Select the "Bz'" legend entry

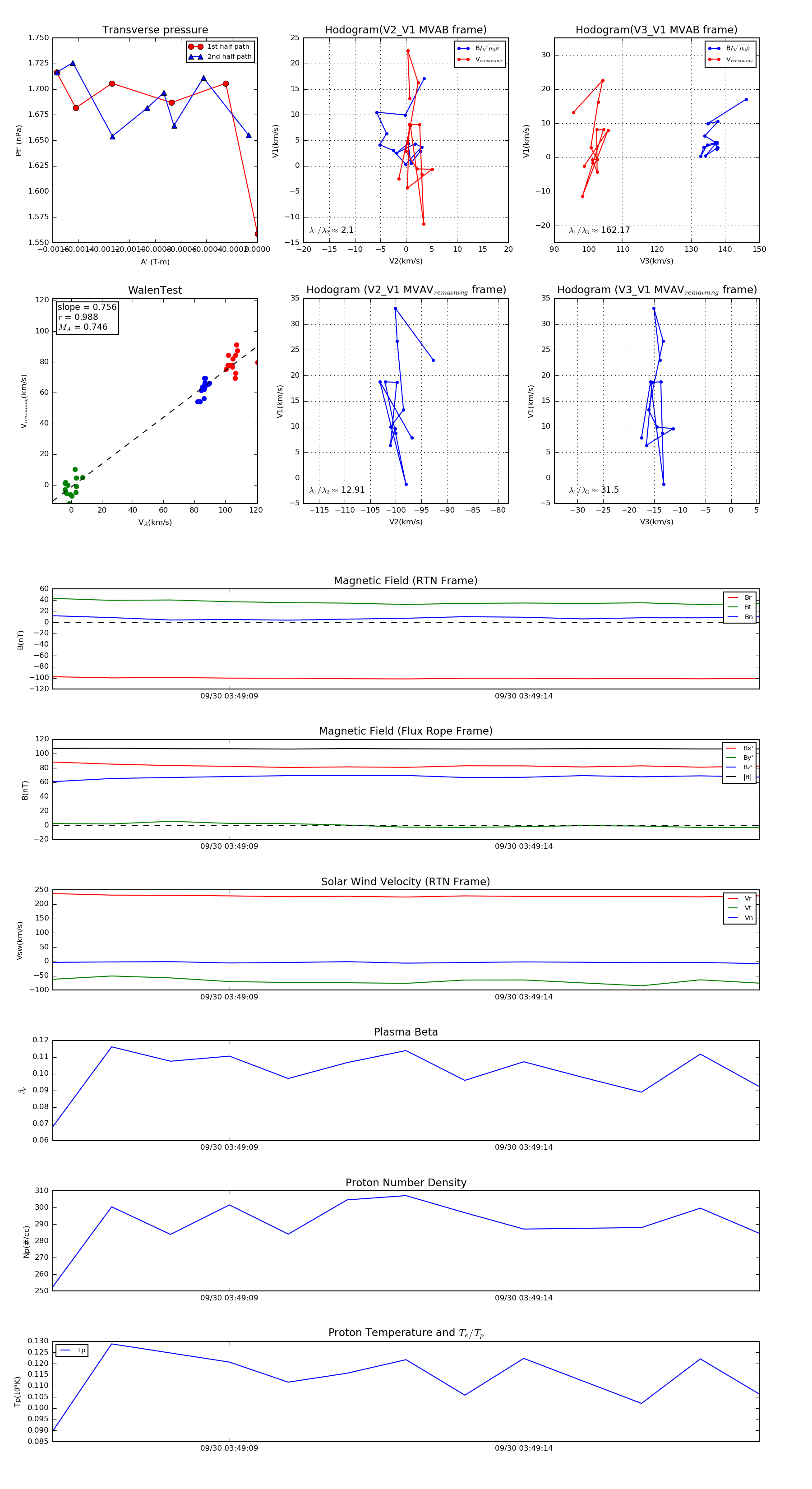coord(739,767)
